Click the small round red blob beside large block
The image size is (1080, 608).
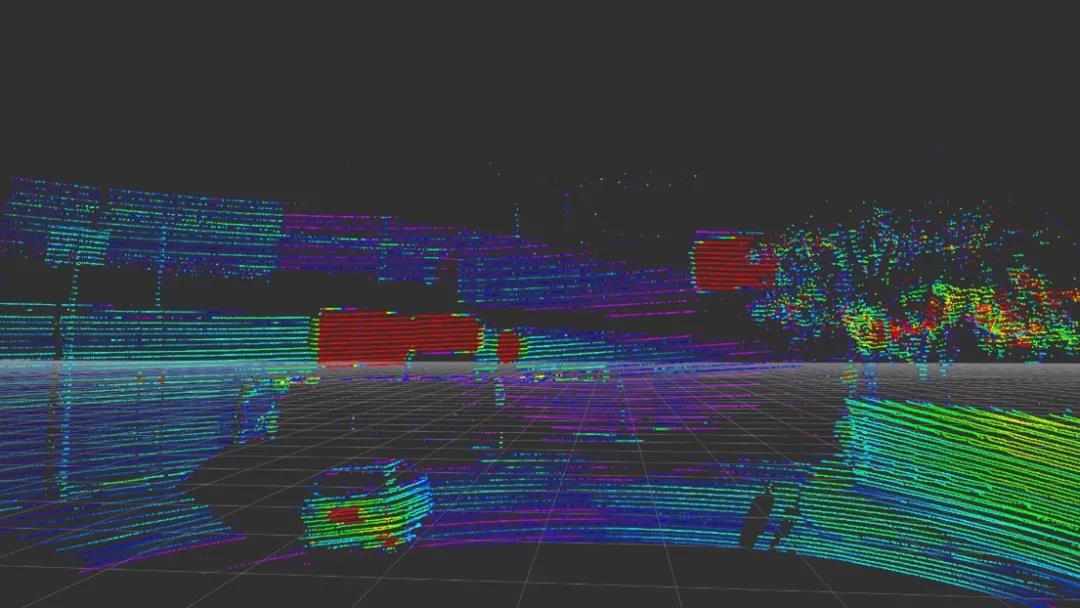point(508,346)
